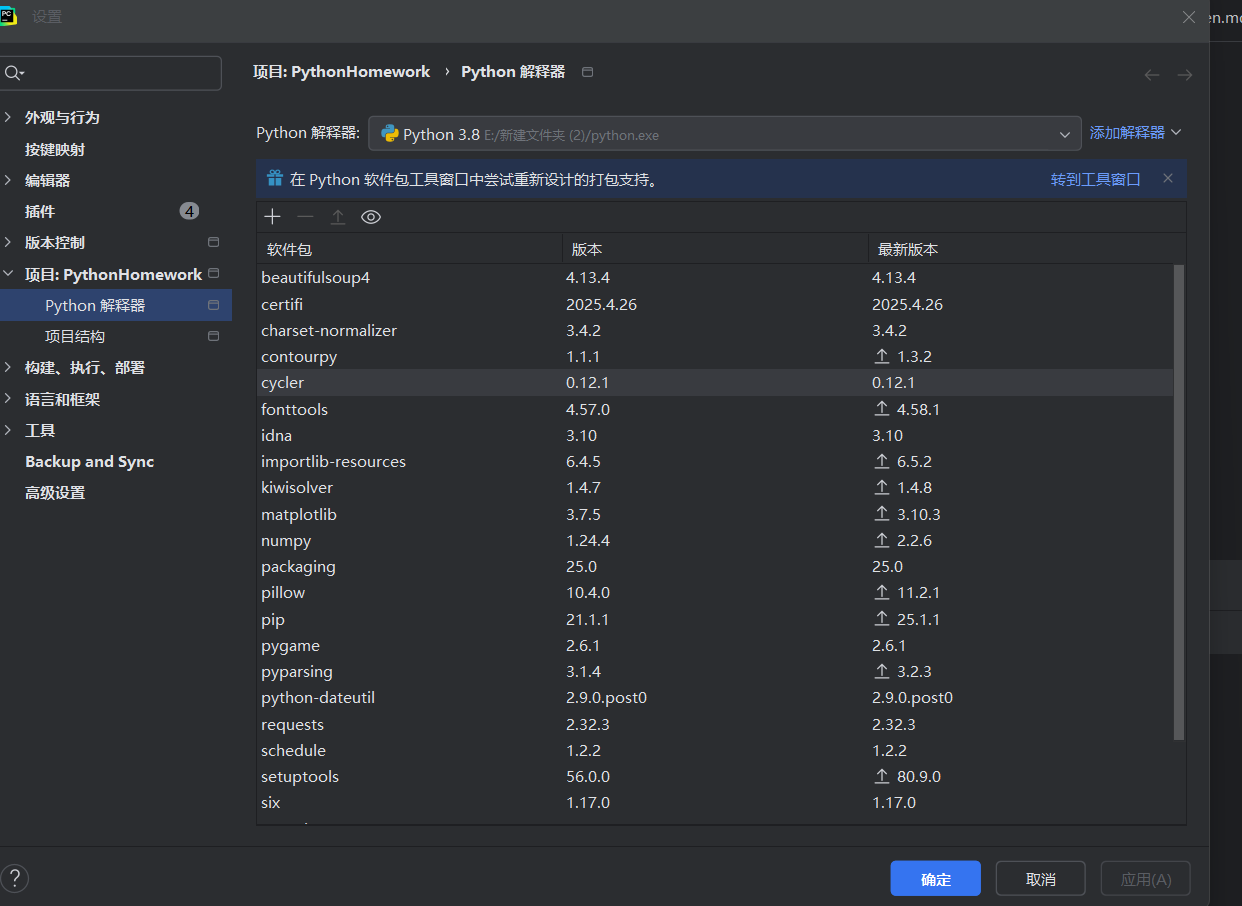Click the forward navigation arrow
The width and height of the screenshot is (1242, 906).
point(1185,75)
